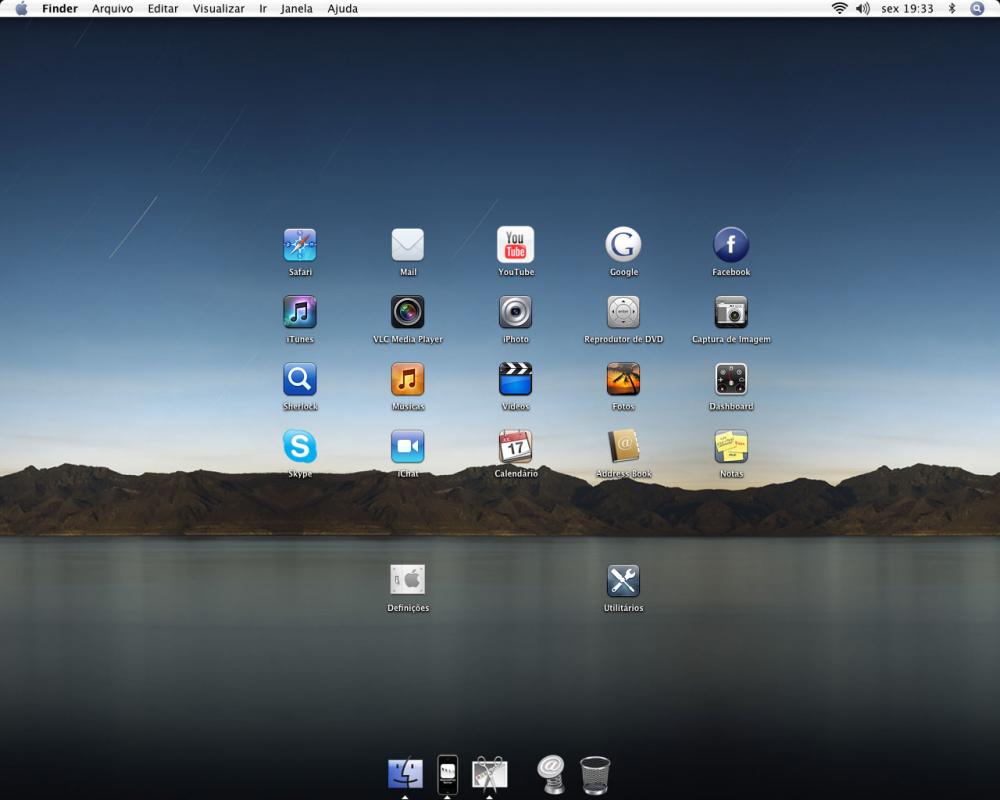Viewport: 1000px width, 800px height.
Task: Open the Reprodutor de DVD icon
Action: click(x=623, y=312)
